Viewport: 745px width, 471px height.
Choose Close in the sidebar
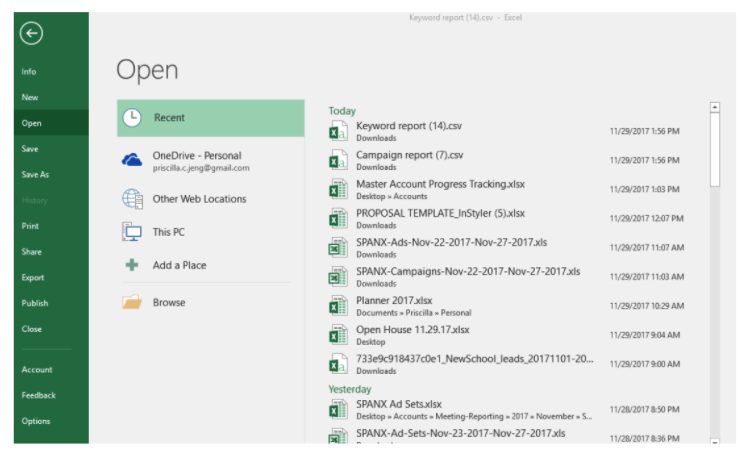click(x=51, y=328)
